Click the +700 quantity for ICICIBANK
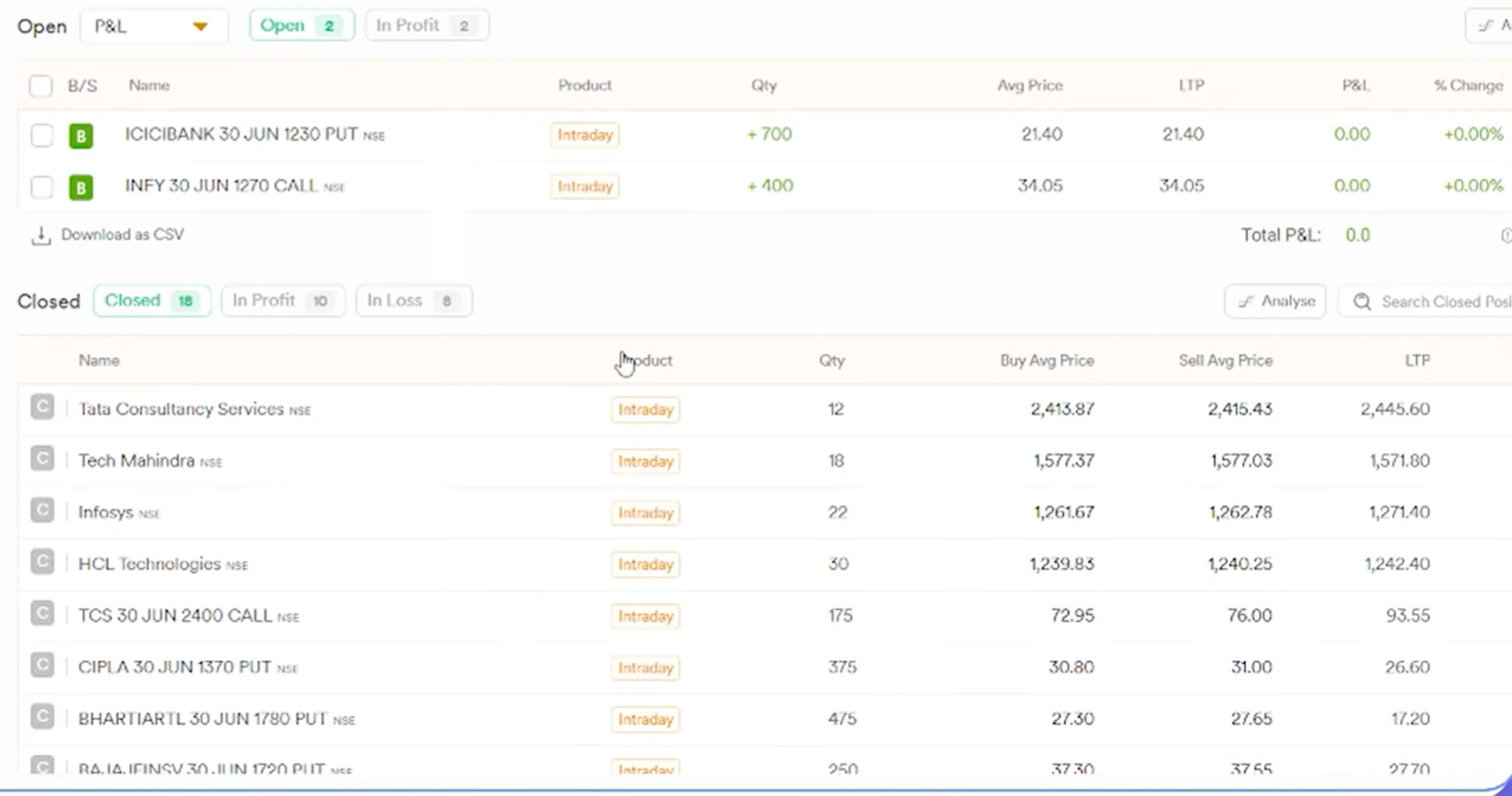Screen dimensions: 1512x796 coord(770,134)
